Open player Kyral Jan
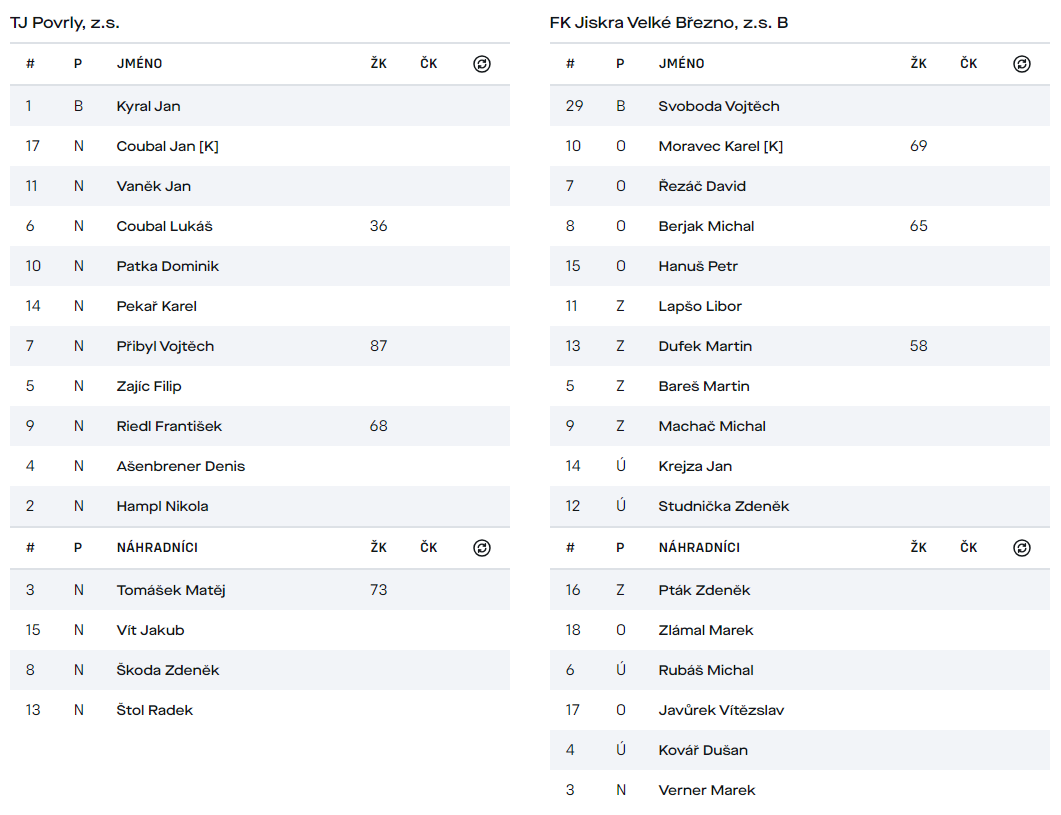The image size is (1061, 815). click(148, 106)
